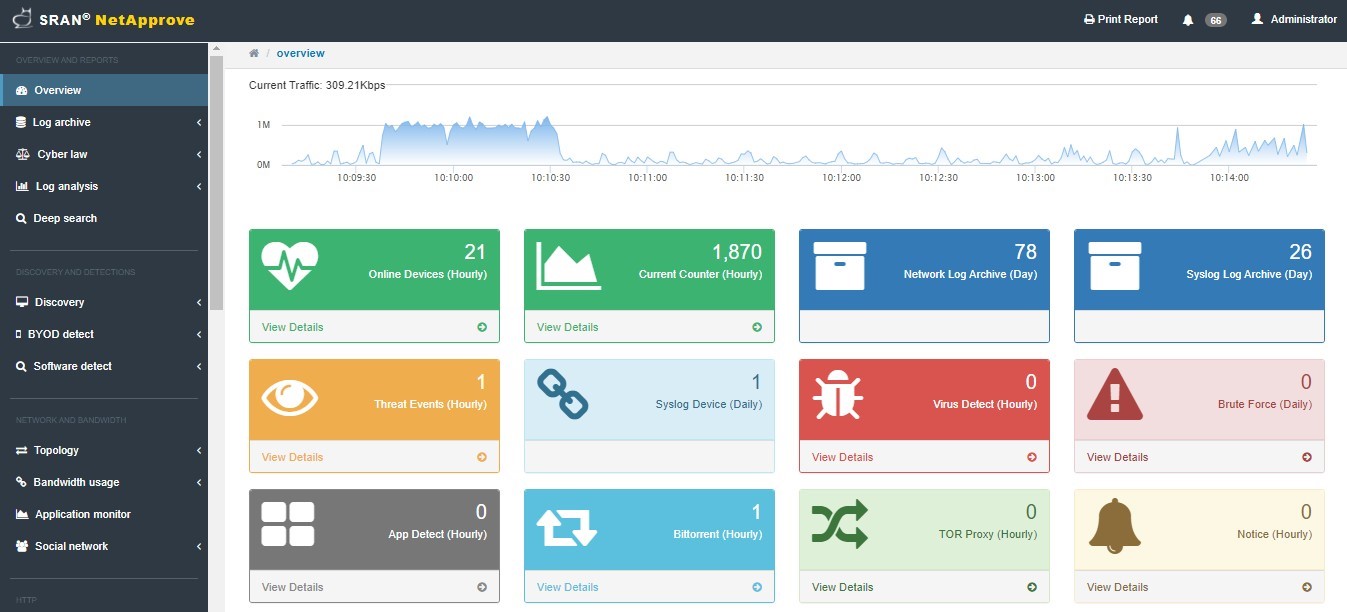
Task: Click the bell icon on Notice card
Action: tap(1114, 526)
